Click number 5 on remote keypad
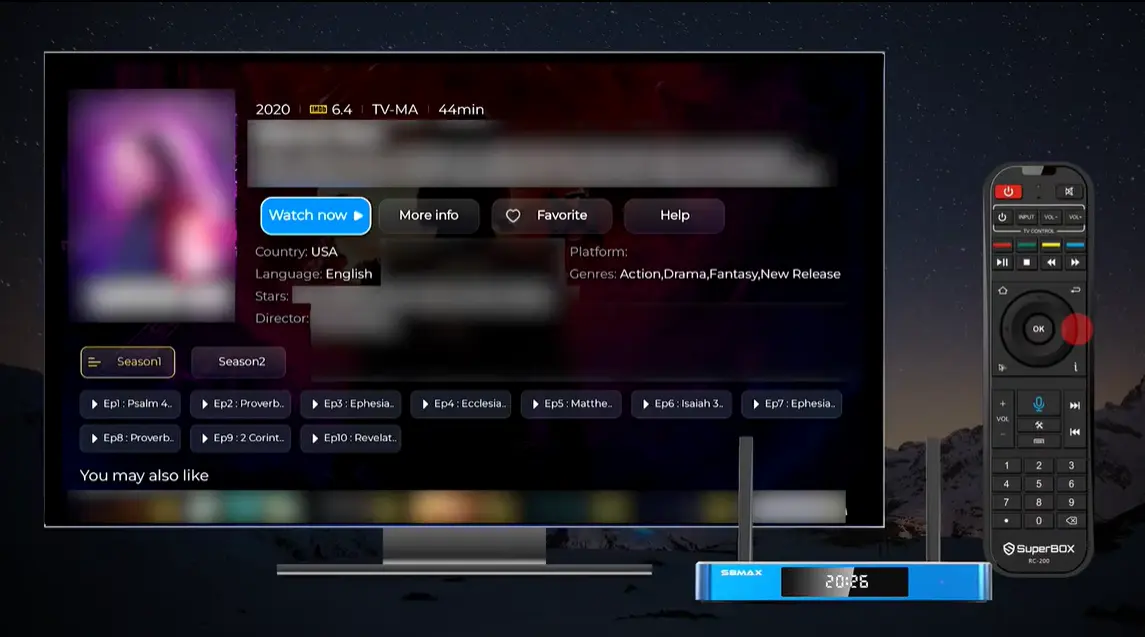Viewport: 1145px width, 637px height. [1038, 484]
